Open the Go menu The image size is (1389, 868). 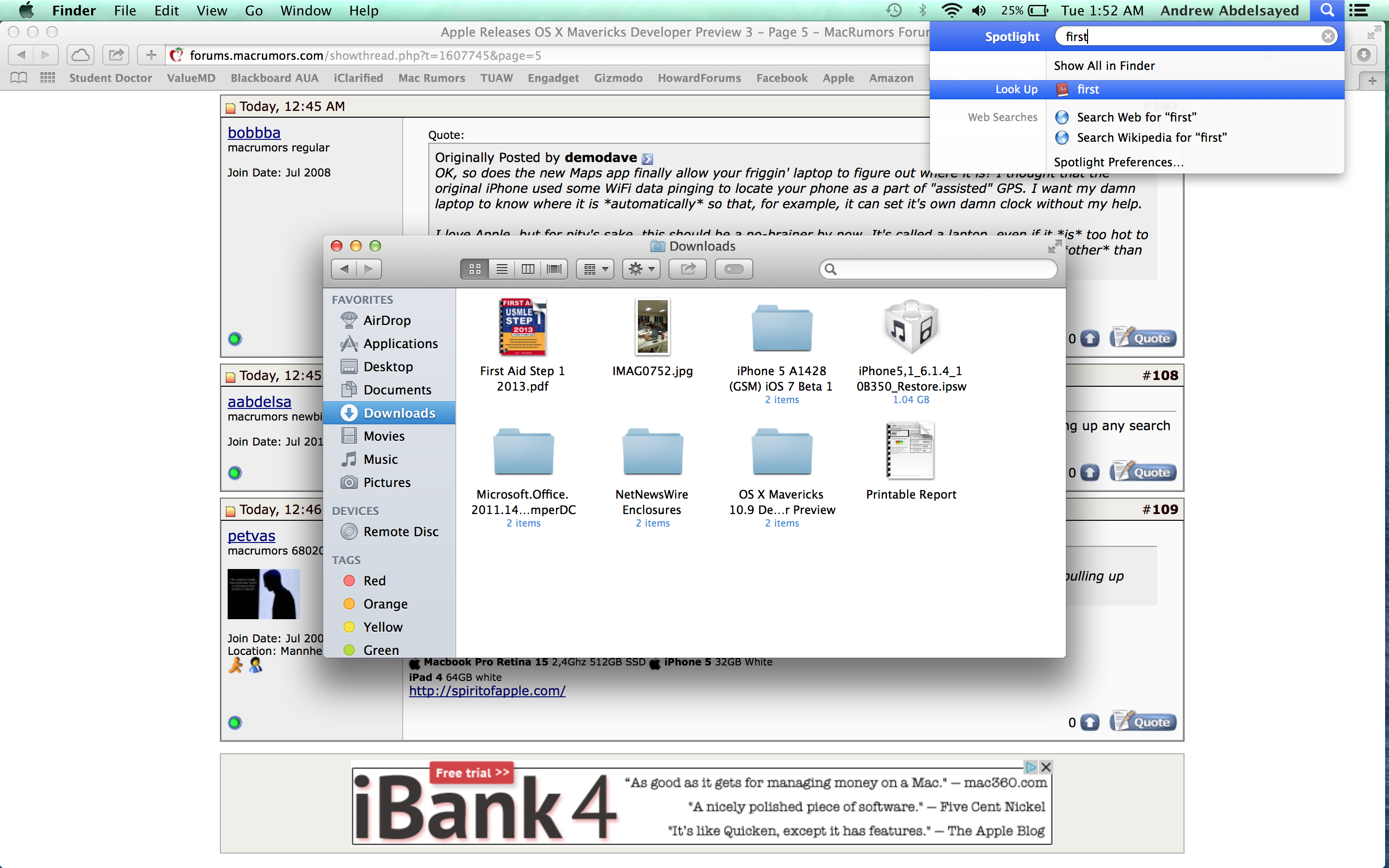[254, 10]
